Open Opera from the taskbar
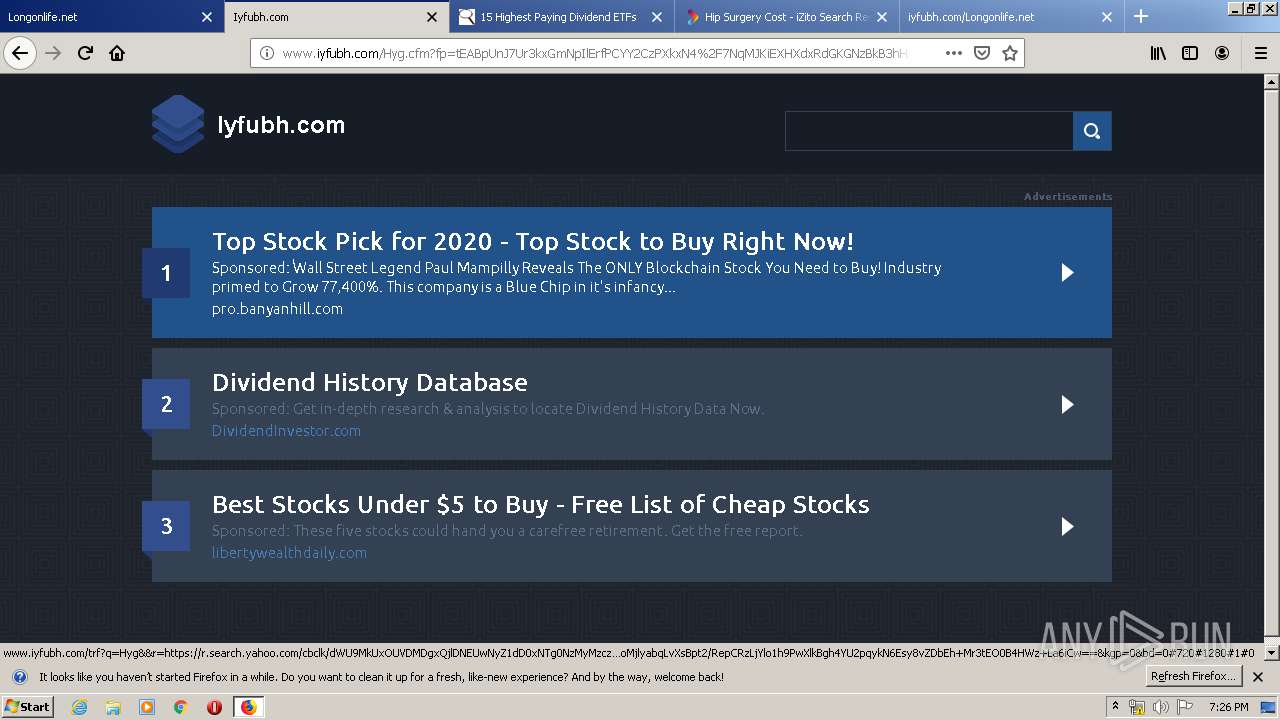The width and height of the screenshot is (1280, 720). pyautogui.click(x=214, y=707)
